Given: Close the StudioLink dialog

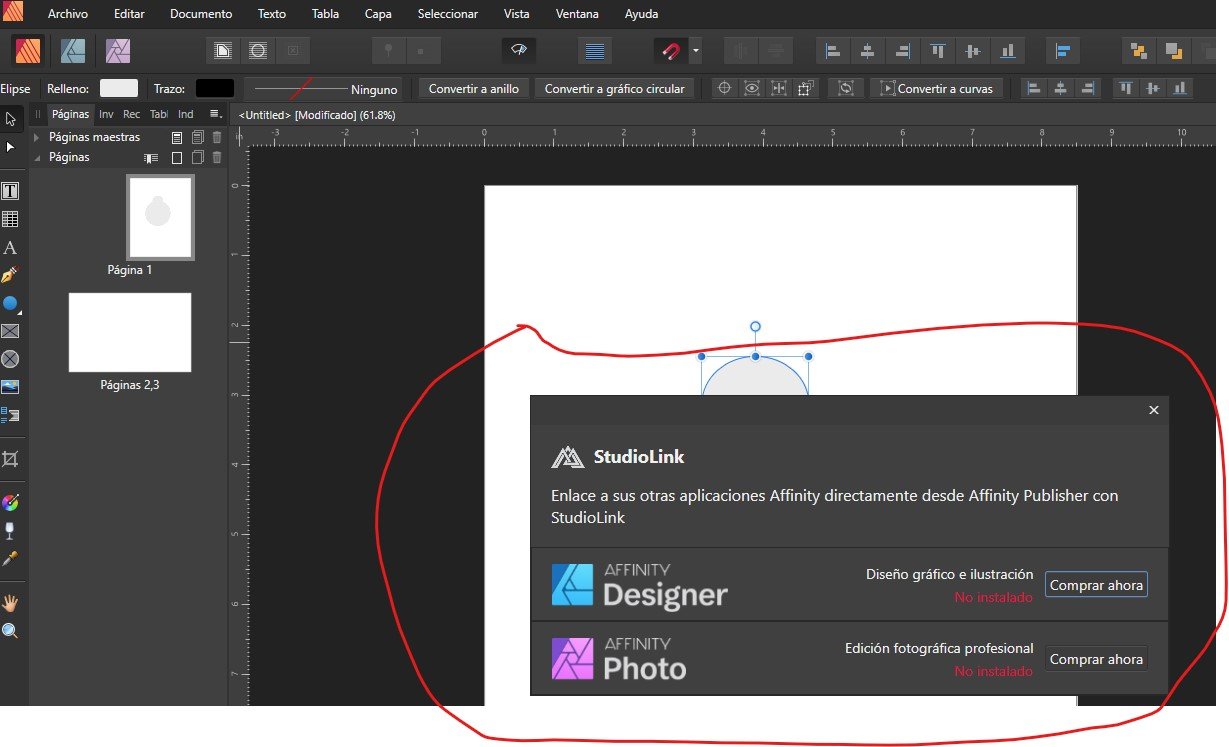Looking at the screenshot, I should (x=1154, y=410).
